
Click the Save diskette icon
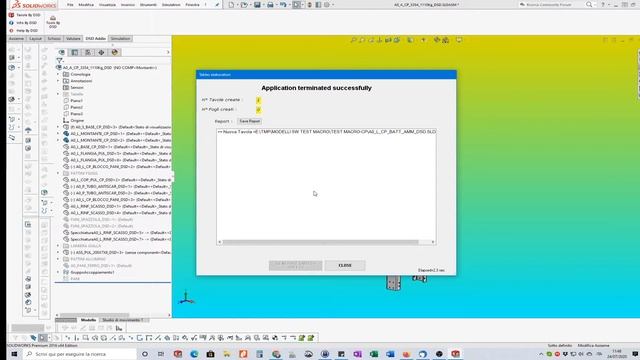point(257,5)
